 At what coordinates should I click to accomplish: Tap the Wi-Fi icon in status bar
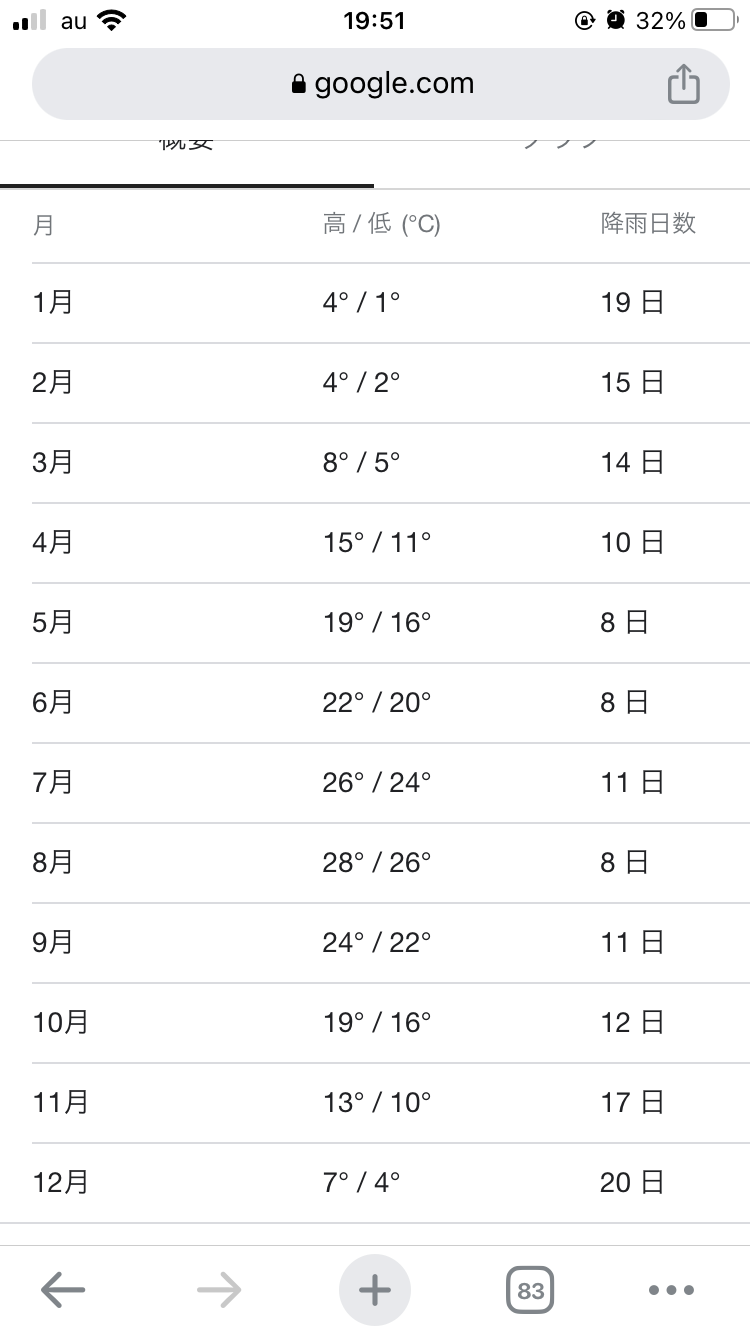pos(113,21)
